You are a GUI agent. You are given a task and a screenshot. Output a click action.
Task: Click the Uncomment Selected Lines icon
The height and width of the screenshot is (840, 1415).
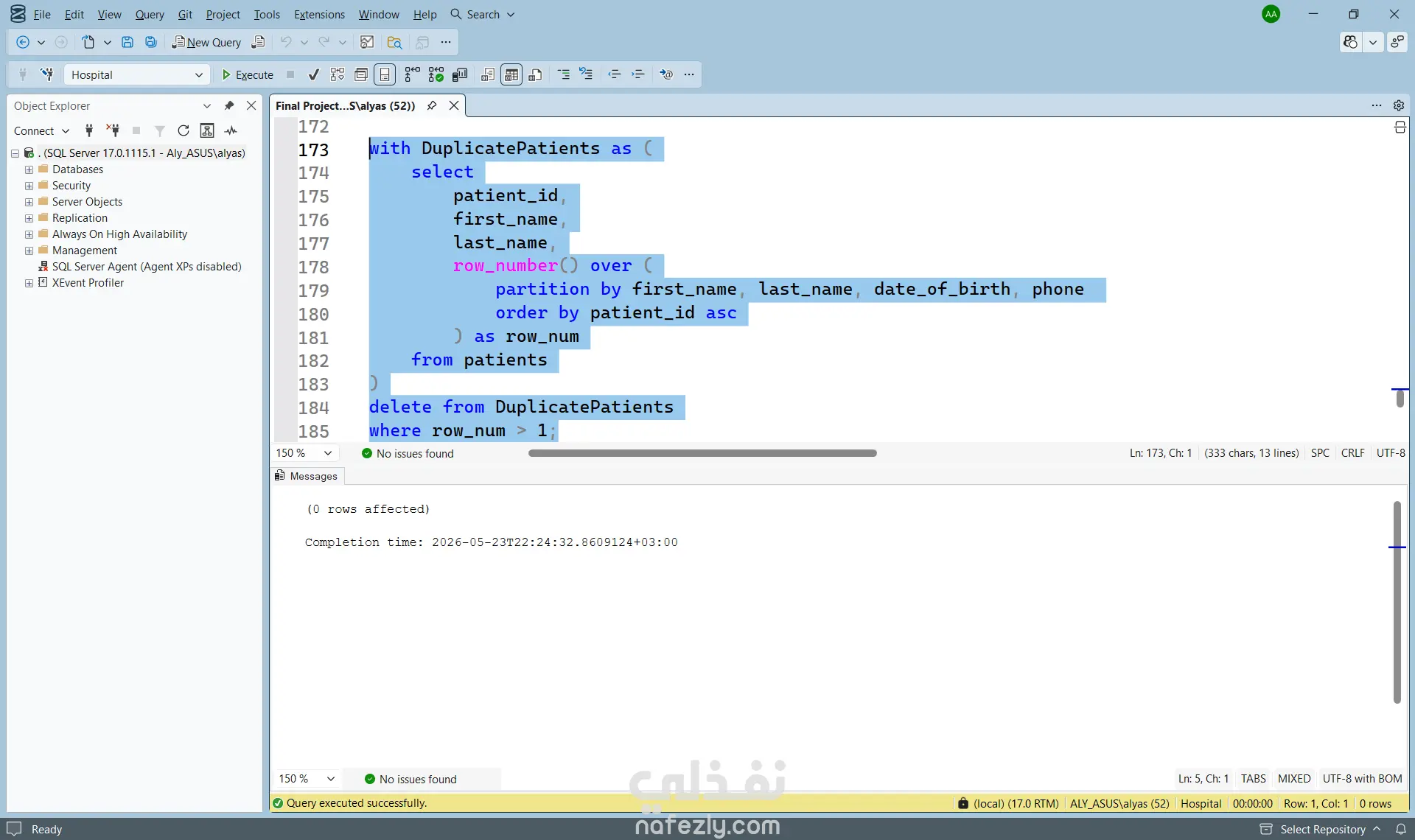click(587, 74)
